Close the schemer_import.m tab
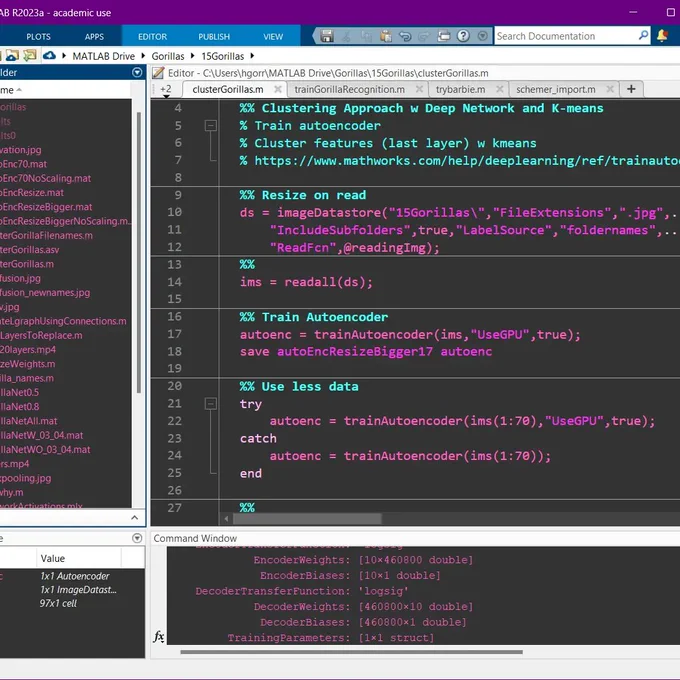This screenshot has width=680, height=680. [x=610, y=89]
